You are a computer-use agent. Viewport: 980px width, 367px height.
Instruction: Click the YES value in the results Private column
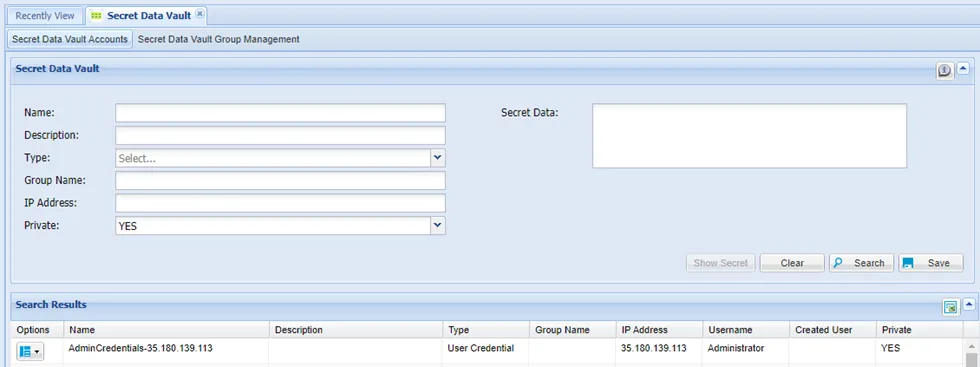point(891,348)
